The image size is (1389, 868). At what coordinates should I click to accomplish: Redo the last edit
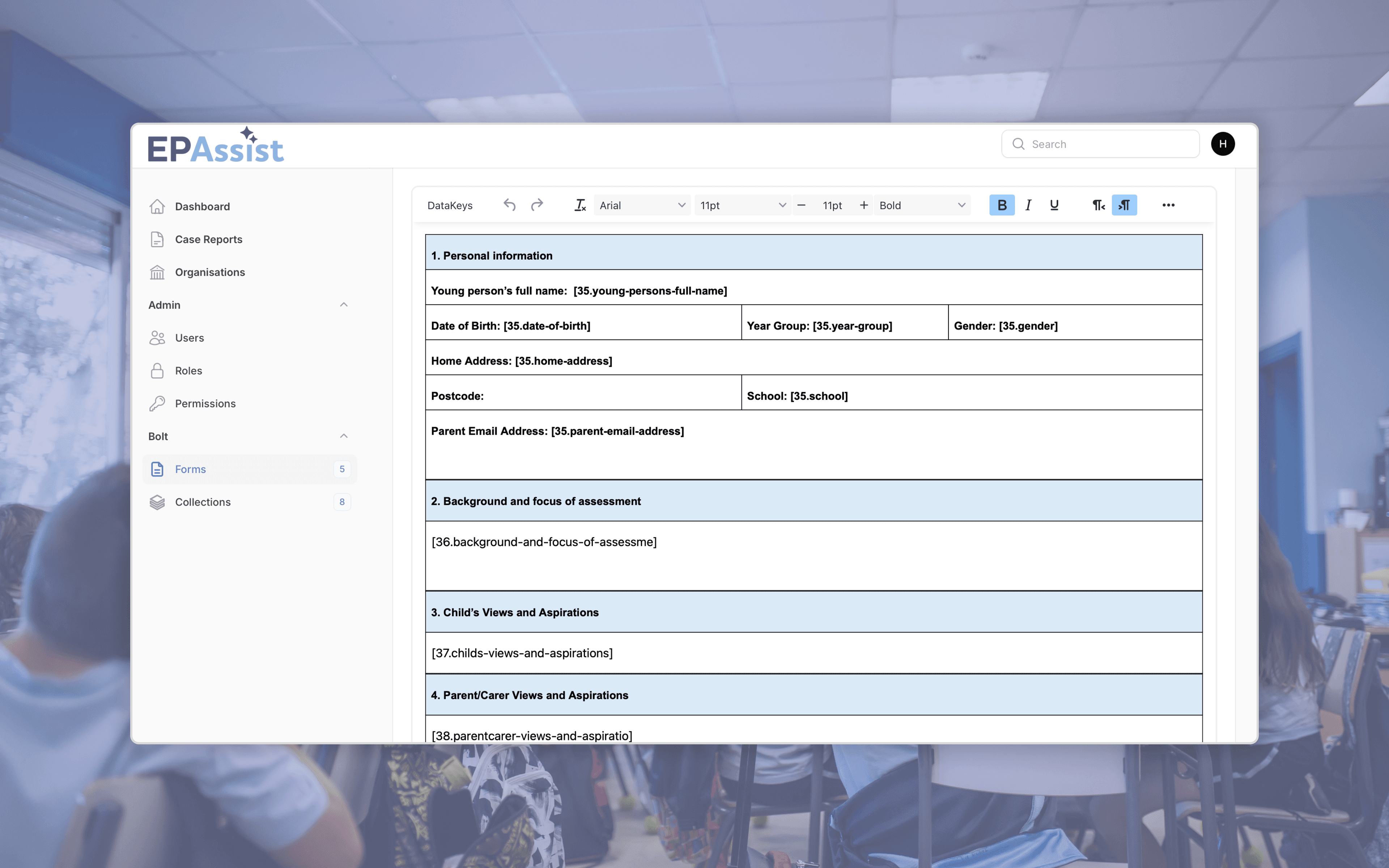pos(537,205)
